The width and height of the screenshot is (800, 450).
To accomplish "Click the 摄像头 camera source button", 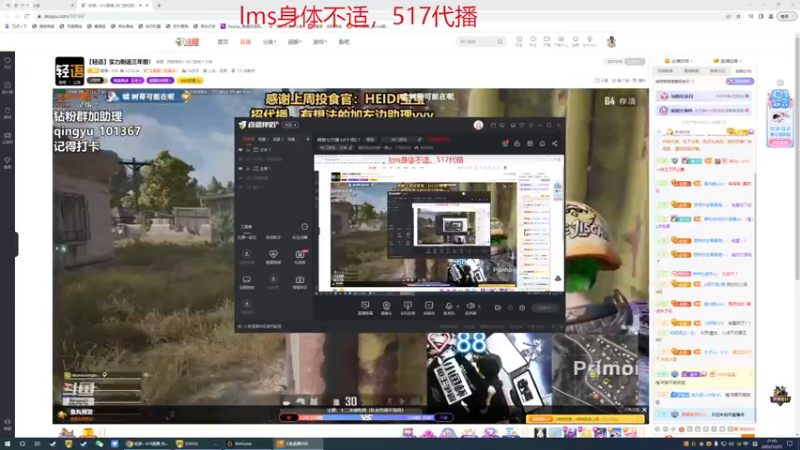I will 386,307.
